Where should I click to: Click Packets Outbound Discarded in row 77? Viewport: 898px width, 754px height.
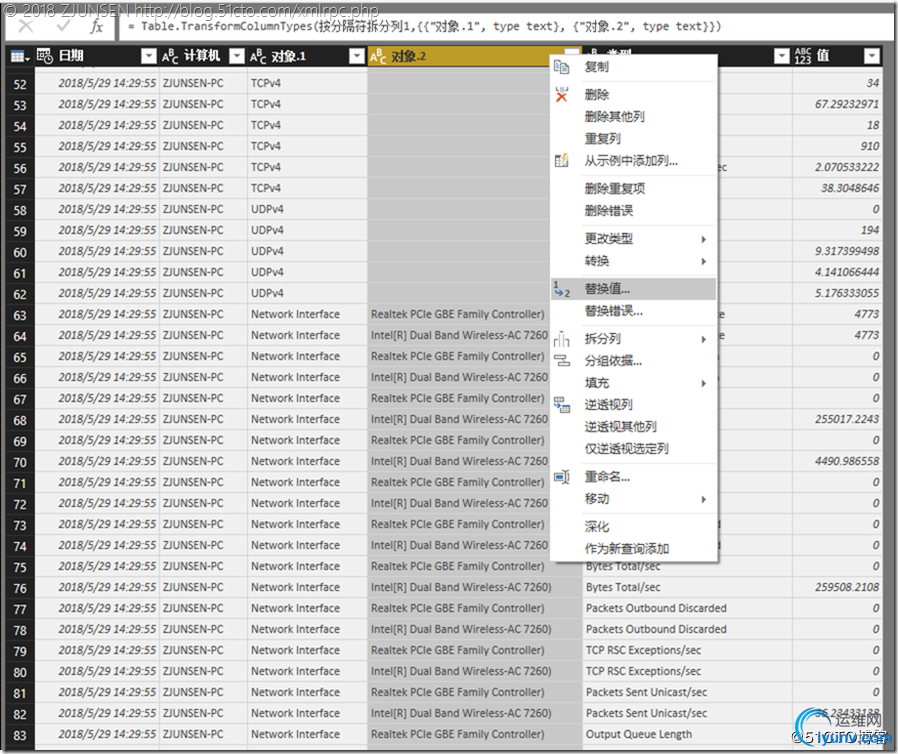[x=656, y=608]
